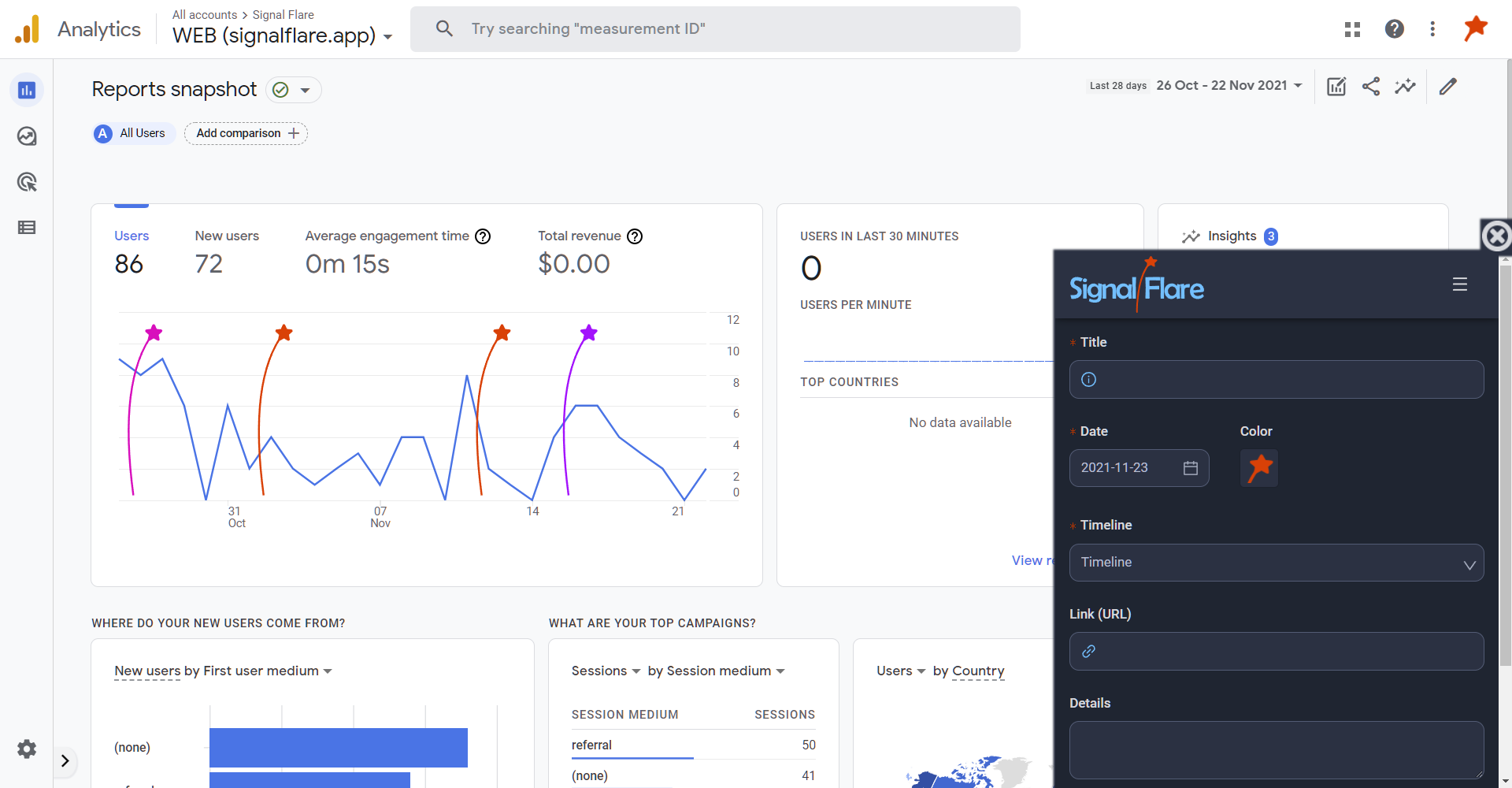Open the Realtime sidebar icon
Screen dimensions: 1512x788
[x=27, y=136]
